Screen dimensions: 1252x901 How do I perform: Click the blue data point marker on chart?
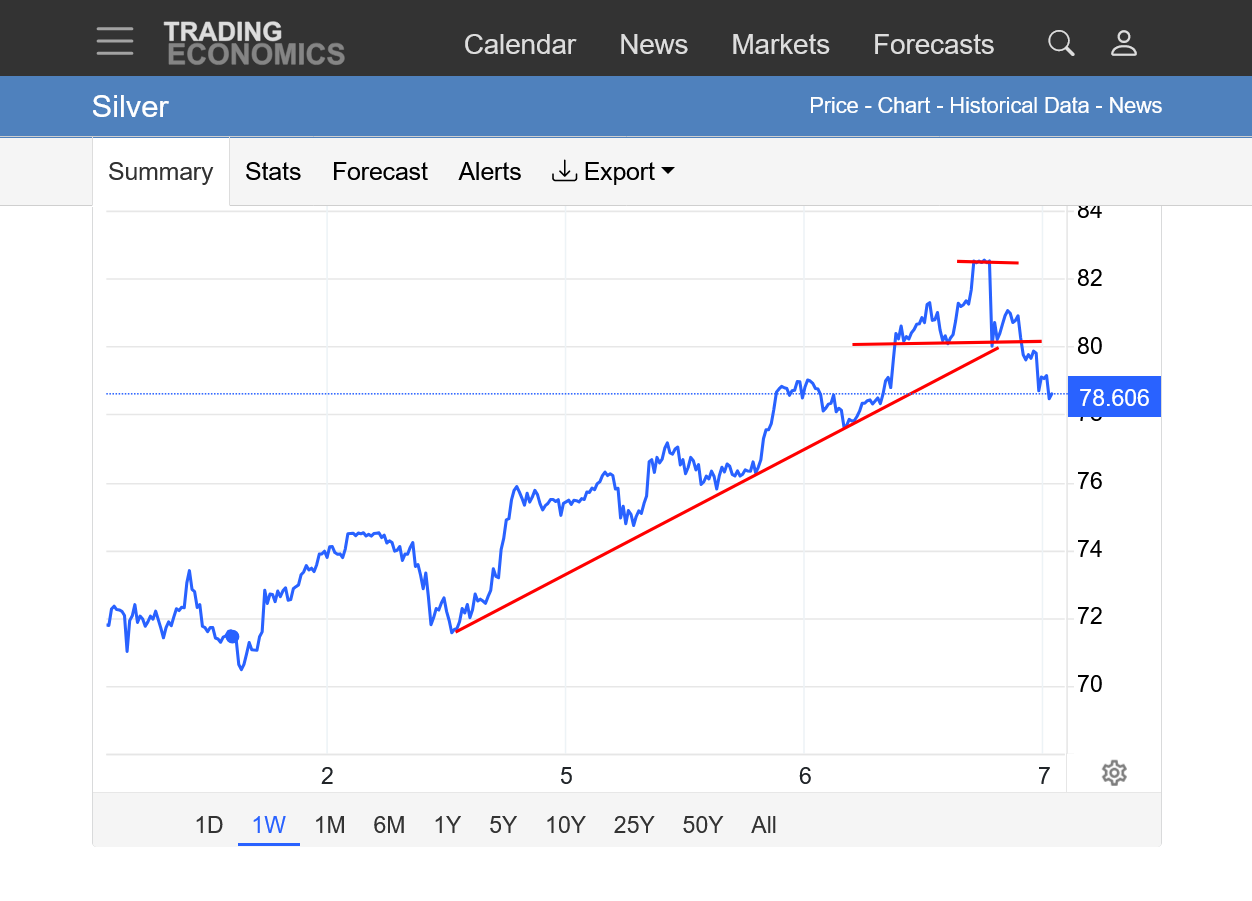(x=232, y=636)
